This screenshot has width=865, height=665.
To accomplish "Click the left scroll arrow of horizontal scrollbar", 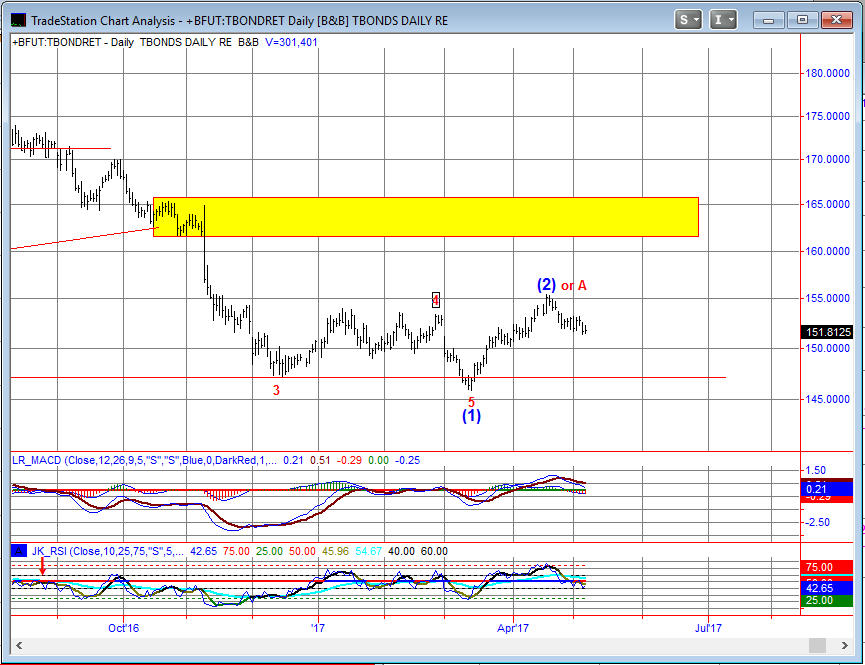I will 19,645.
